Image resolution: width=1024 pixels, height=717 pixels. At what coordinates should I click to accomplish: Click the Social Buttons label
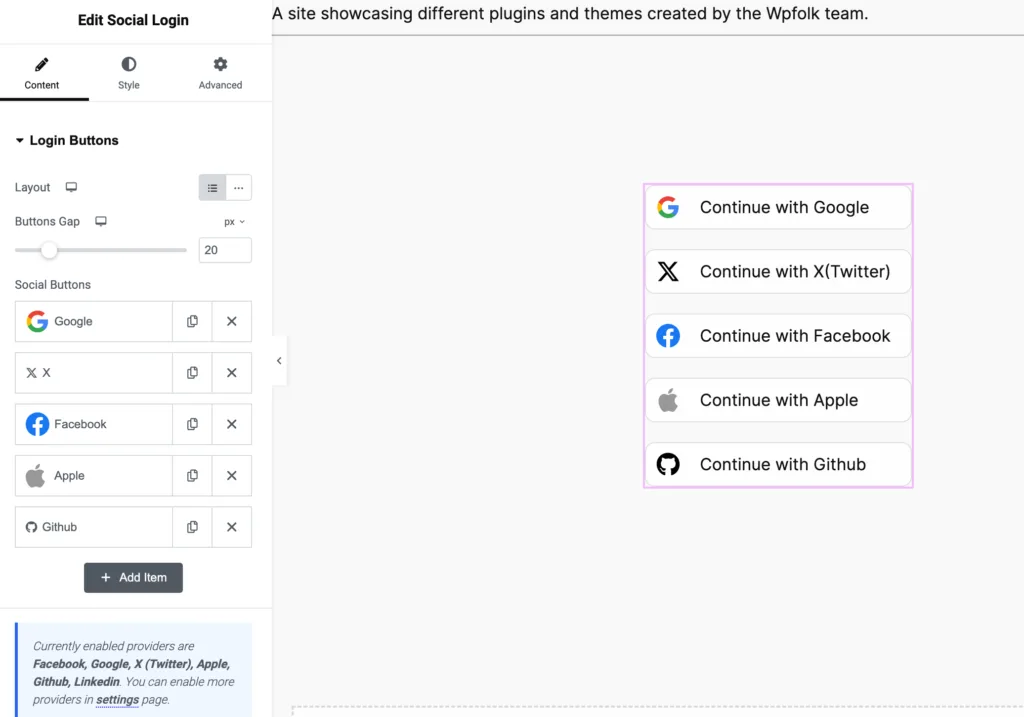click(x=53, y=285)
